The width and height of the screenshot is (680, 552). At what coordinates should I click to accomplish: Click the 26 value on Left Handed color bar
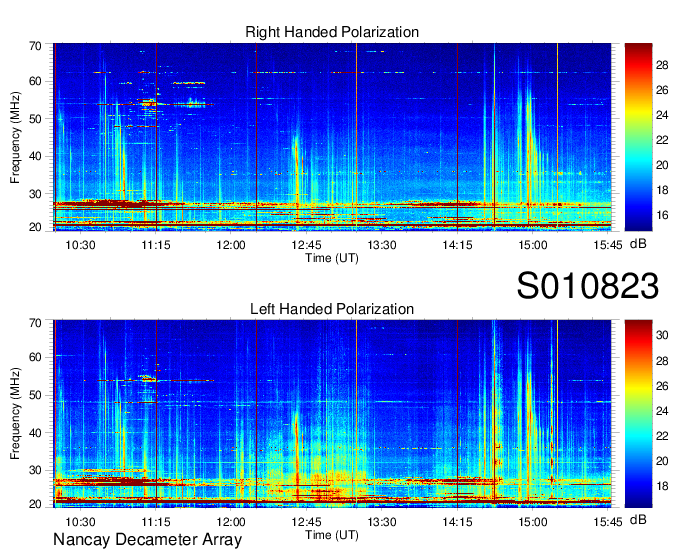point(662,386)
